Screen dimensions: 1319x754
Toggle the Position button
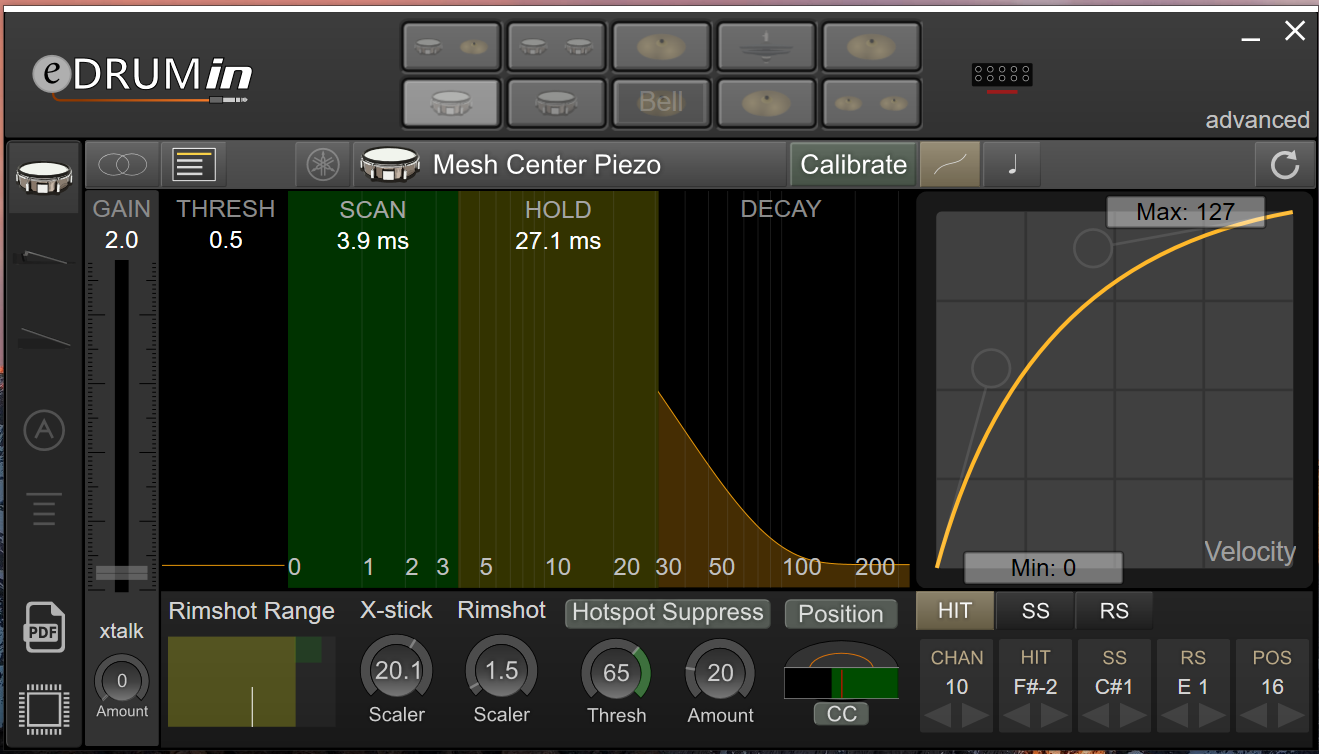tap(841, 614)
